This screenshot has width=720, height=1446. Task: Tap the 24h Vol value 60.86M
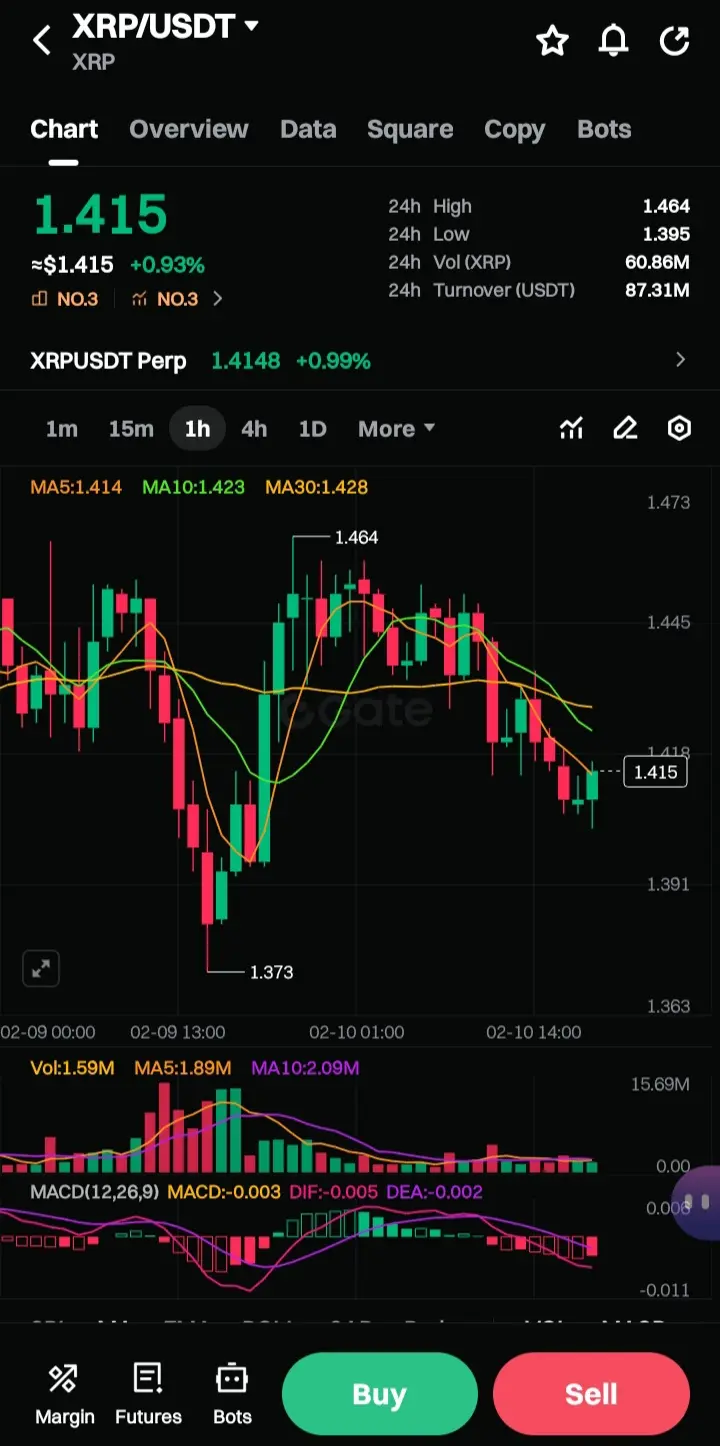pos(657,262)
